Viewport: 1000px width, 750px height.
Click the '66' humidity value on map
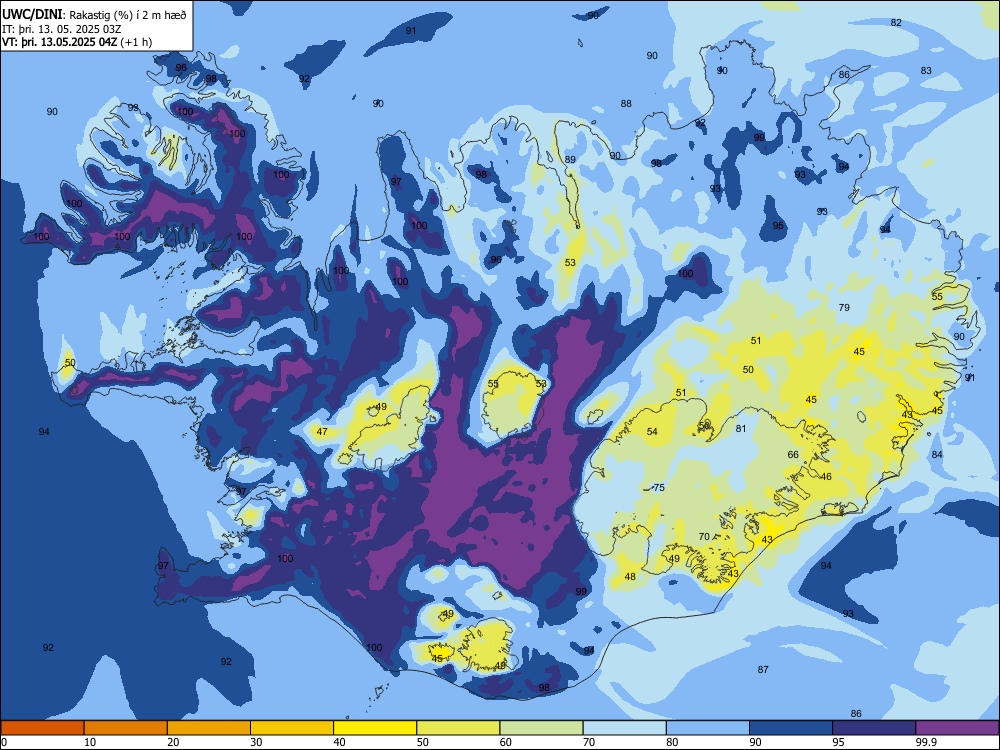click(x=793, y=455)
